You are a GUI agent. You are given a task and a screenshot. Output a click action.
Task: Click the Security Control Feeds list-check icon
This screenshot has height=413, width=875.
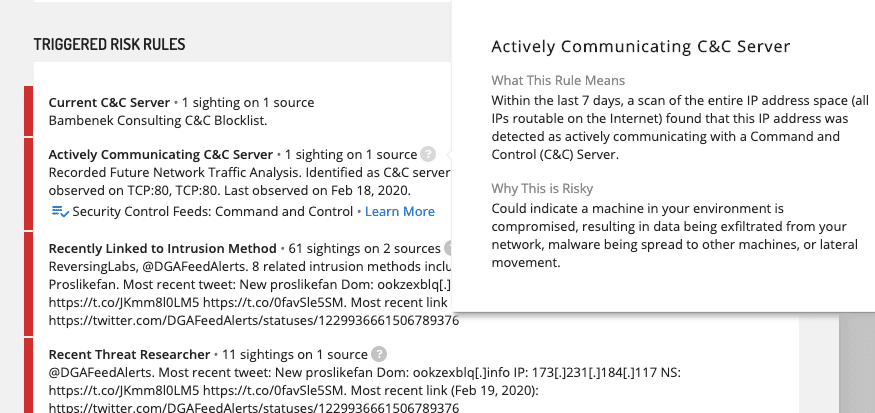(60, 212)
